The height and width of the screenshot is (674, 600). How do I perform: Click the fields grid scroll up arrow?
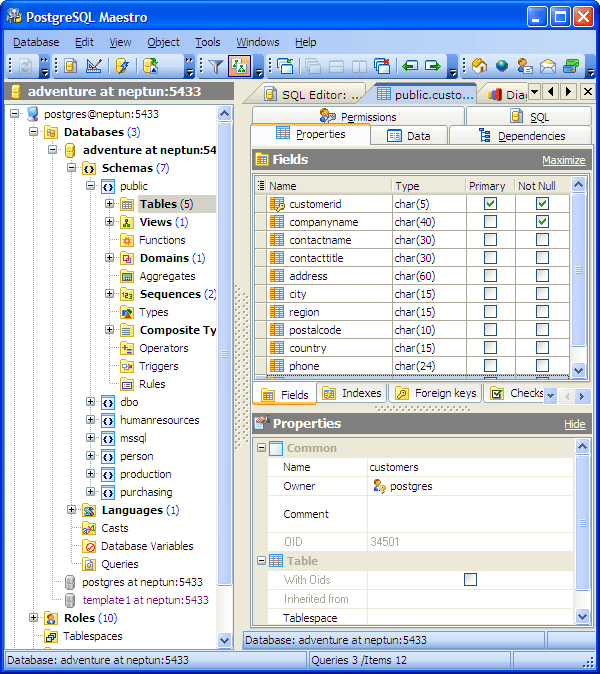(579, 184)
